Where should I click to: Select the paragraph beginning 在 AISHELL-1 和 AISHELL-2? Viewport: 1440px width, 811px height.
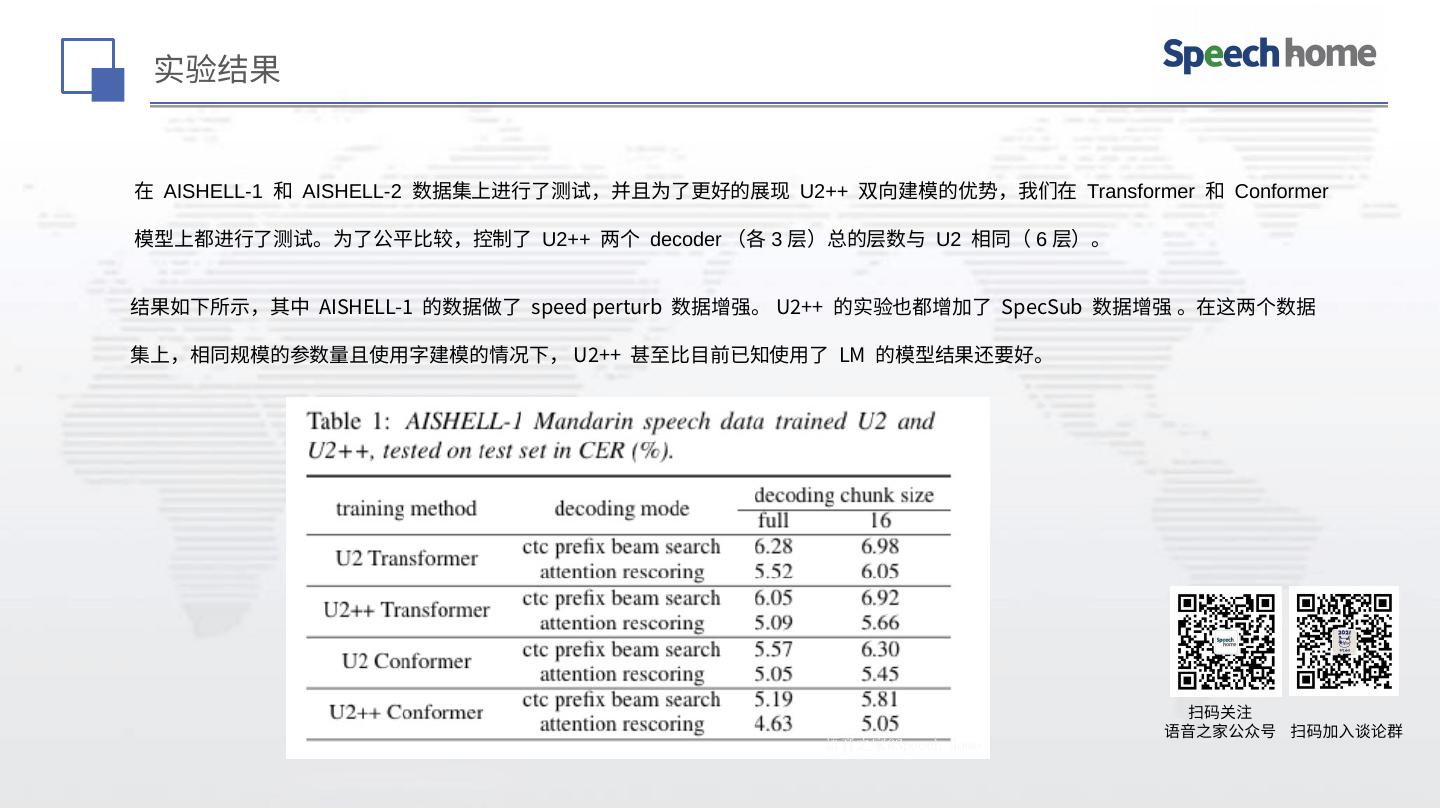tap(731, 215)
